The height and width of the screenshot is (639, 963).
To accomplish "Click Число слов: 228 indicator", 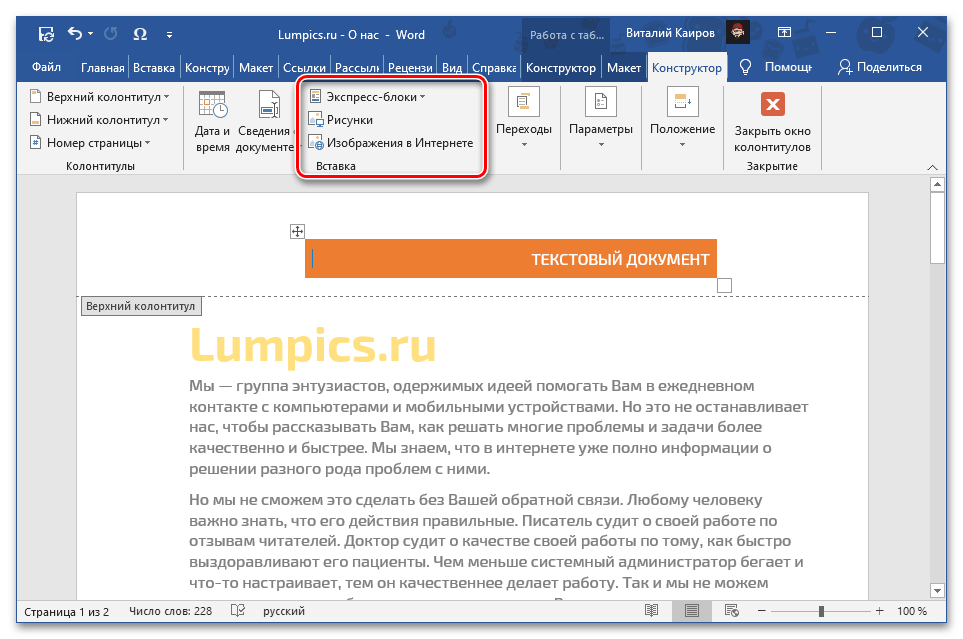I will pos(170,611).
